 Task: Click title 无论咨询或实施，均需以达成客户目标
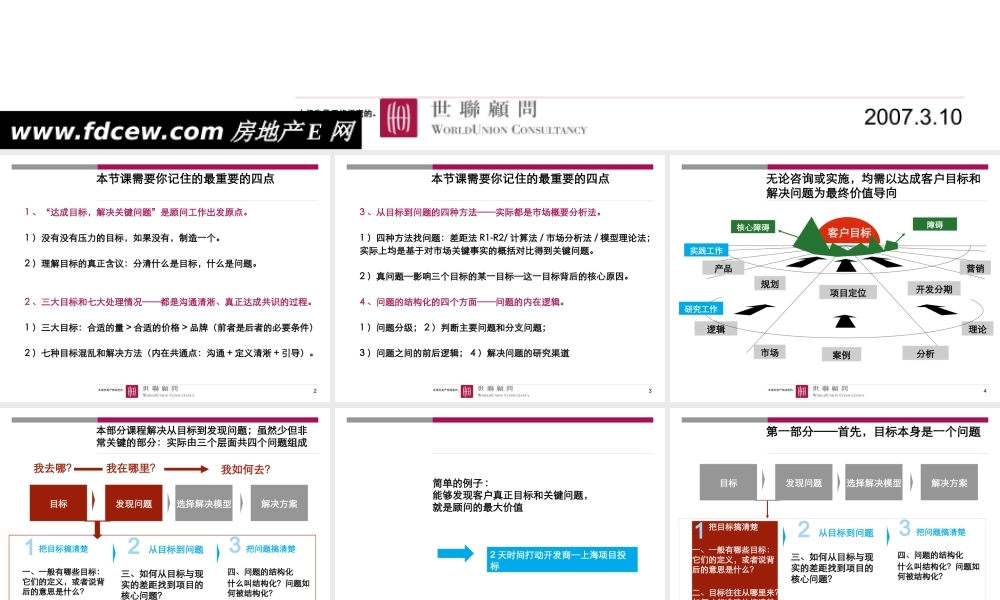873,186
